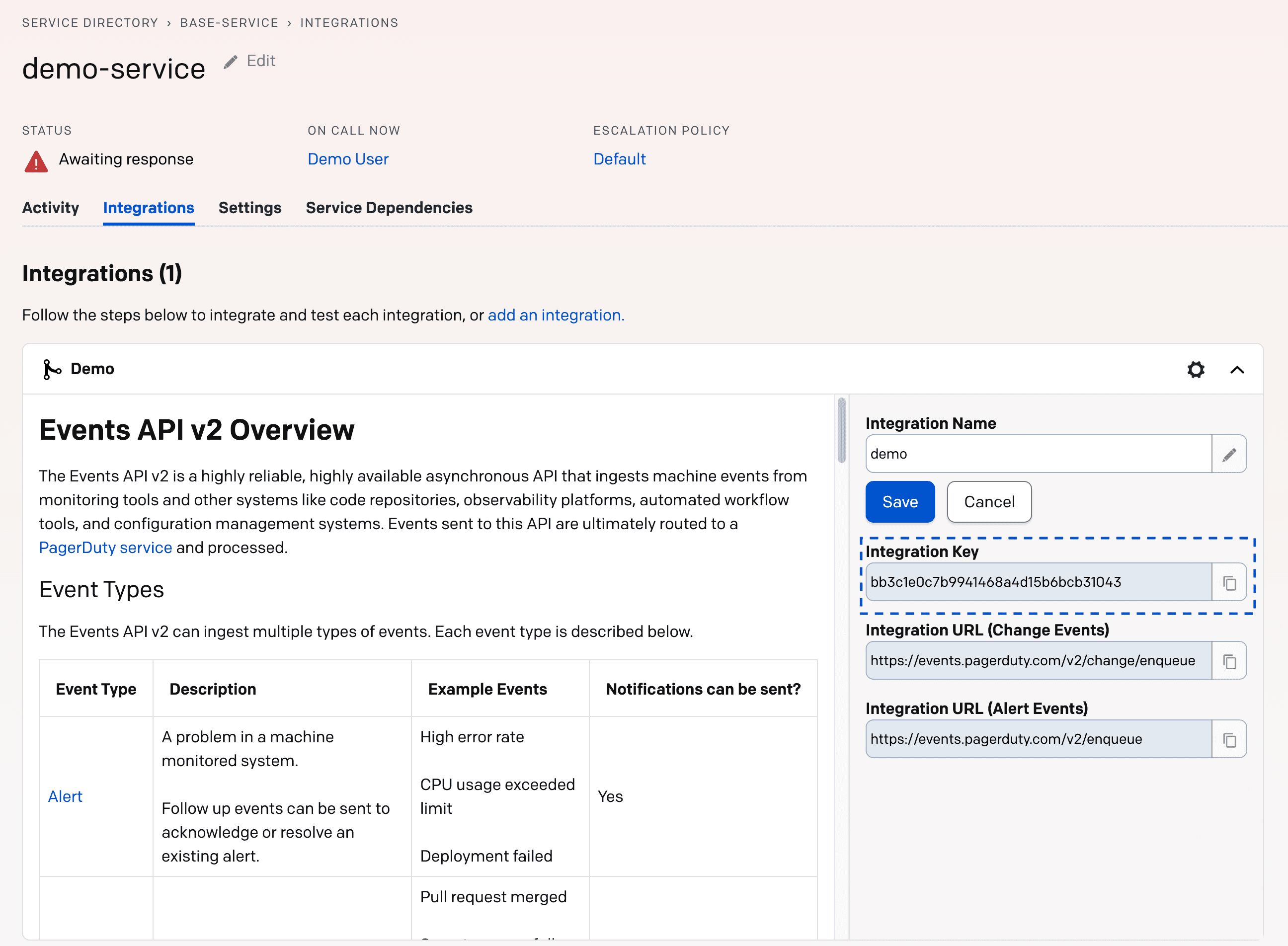Open the Demo integration gear settings
The height and width of the screenshot is (946, 1288).
coord(1196,369)
